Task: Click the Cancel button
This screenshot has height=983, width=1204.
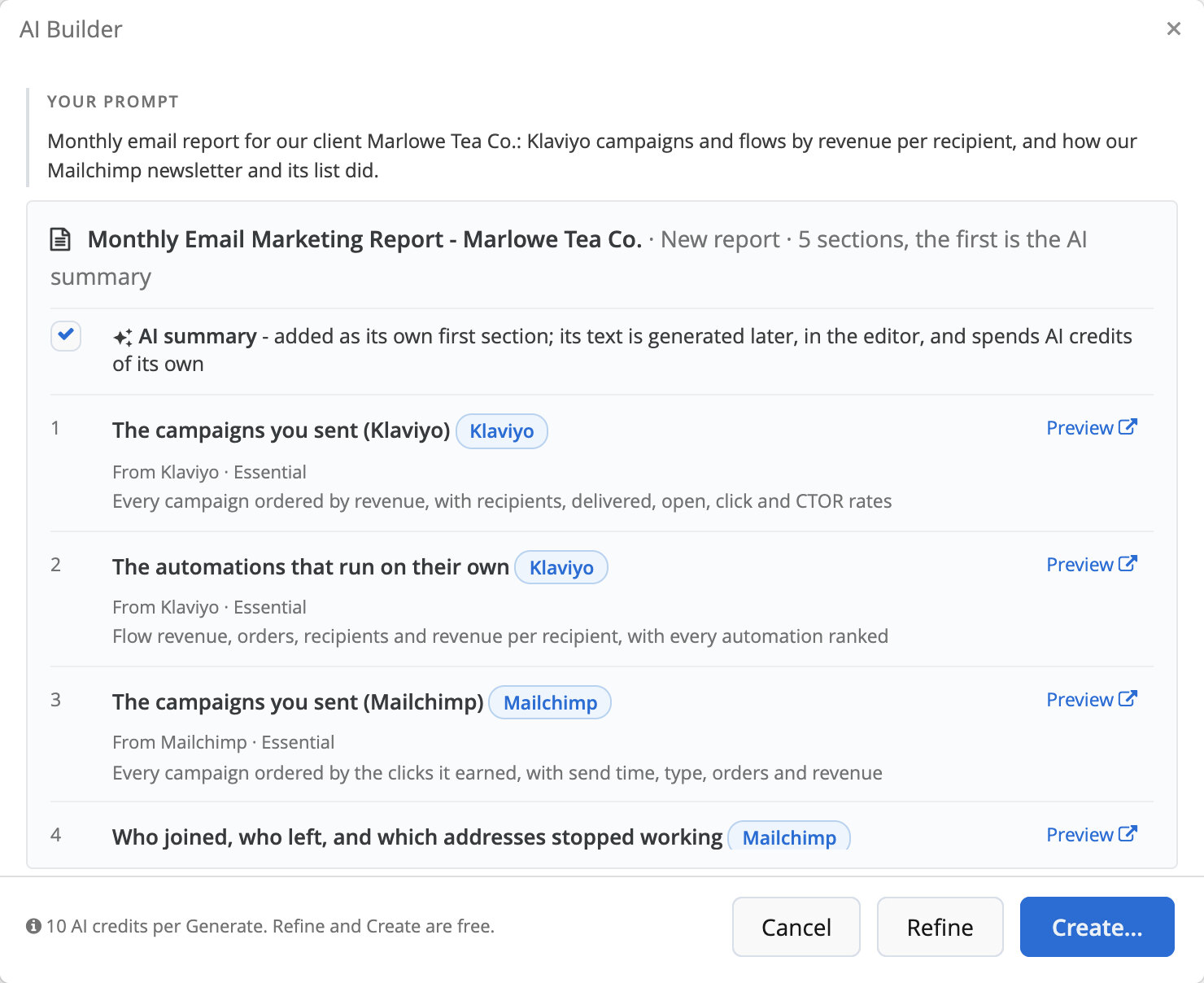Action: coord(796,927)
